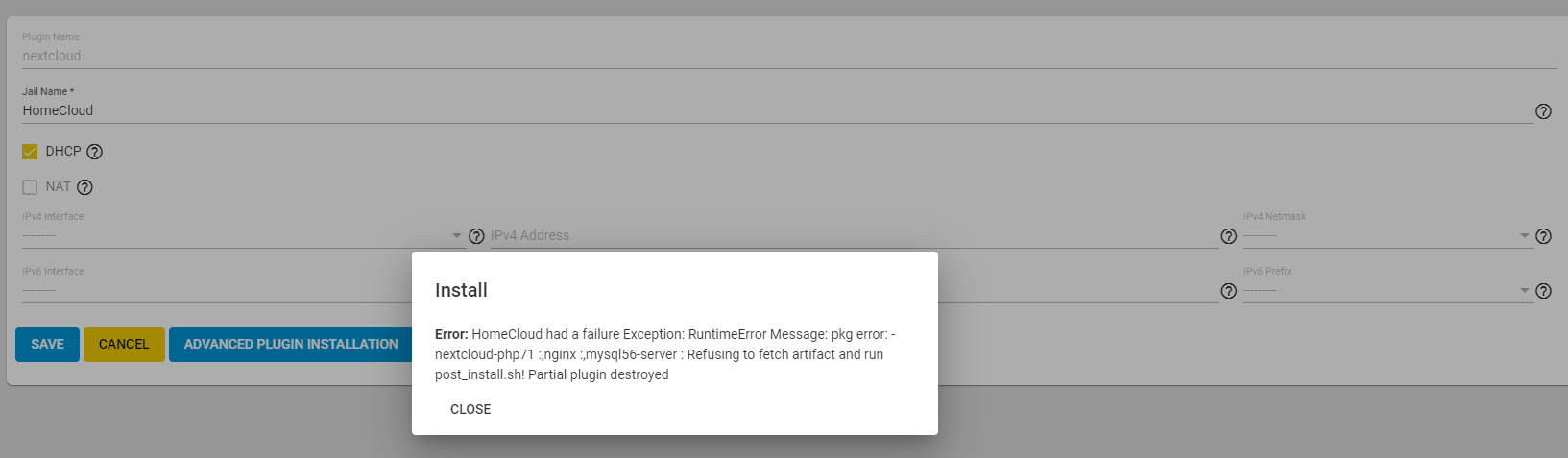Enable the NAT checkbox
Viewport: 1568px width, 458px height.
click(x=30, y=187)
